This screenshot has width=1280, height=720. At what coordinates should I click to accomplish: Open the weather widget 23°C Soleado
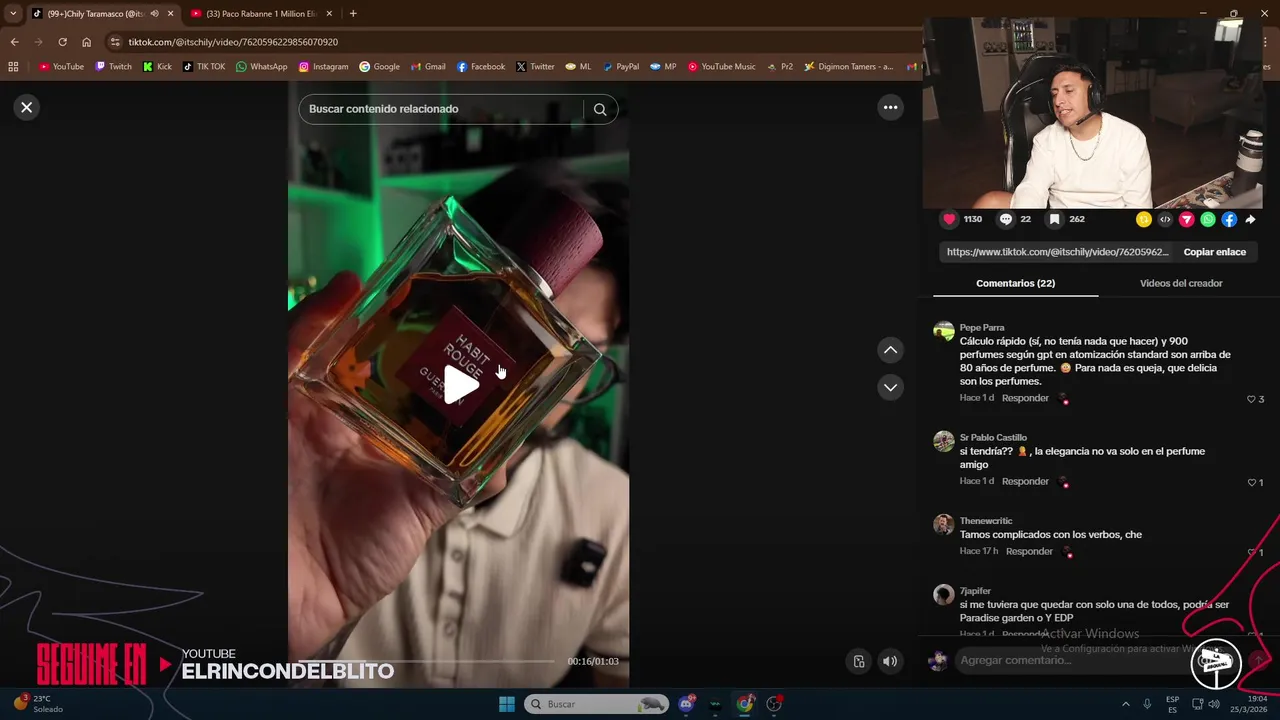click(38, 704)
